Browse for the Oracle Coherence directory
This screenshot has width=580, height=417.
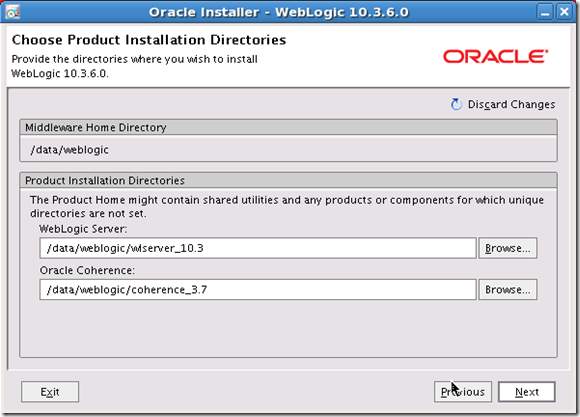tap(508, 289)
